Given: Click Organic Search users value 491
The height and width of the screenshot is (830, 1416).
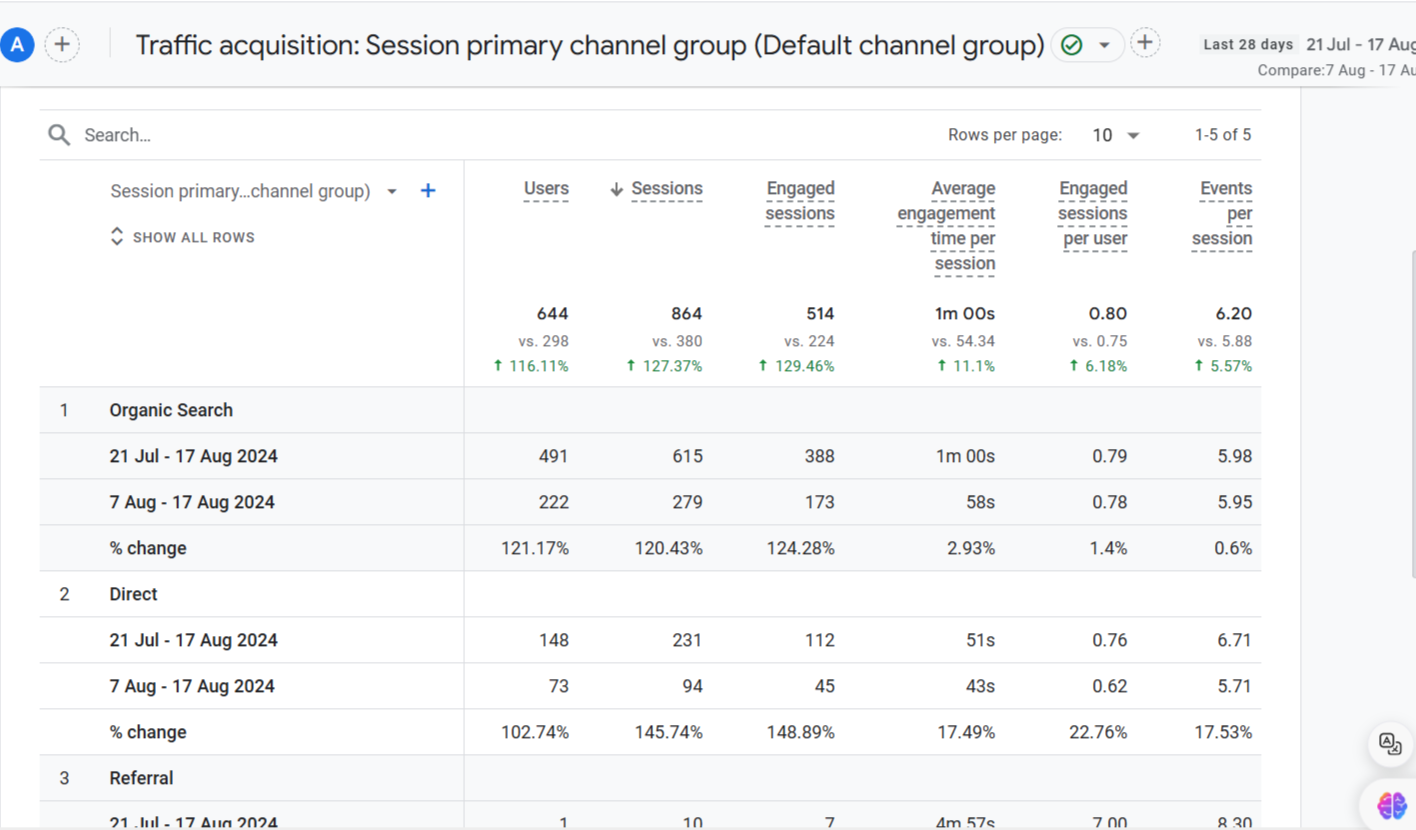Looking at the screenshot, I should coord(553,456).
